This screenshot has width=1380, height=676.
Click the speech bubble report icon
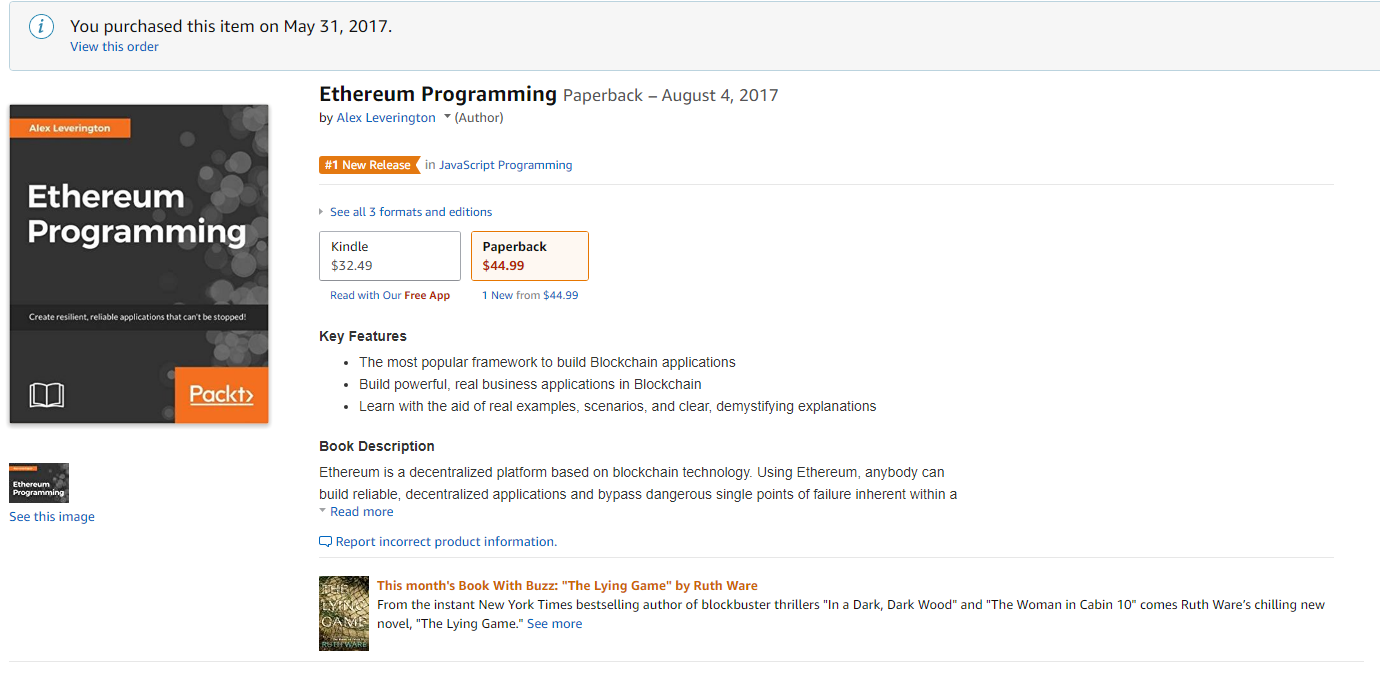[x=325, y=542]
